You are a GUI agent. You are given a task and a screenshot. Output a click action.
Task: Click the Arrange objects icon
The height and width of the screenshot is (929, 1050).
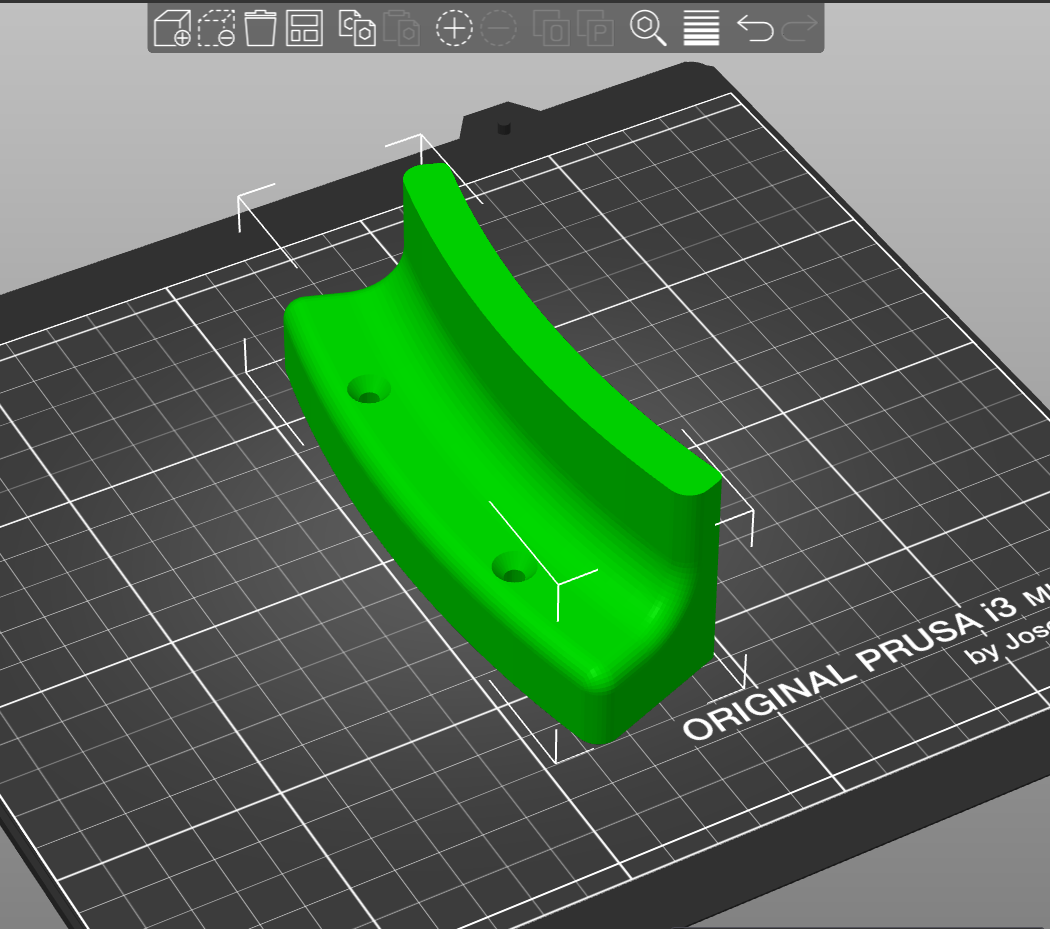304,28
